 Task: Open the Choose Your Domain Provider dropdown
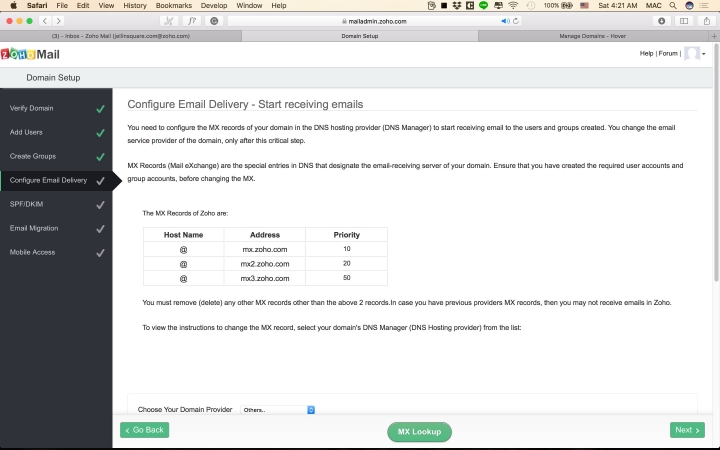[277, 410]
